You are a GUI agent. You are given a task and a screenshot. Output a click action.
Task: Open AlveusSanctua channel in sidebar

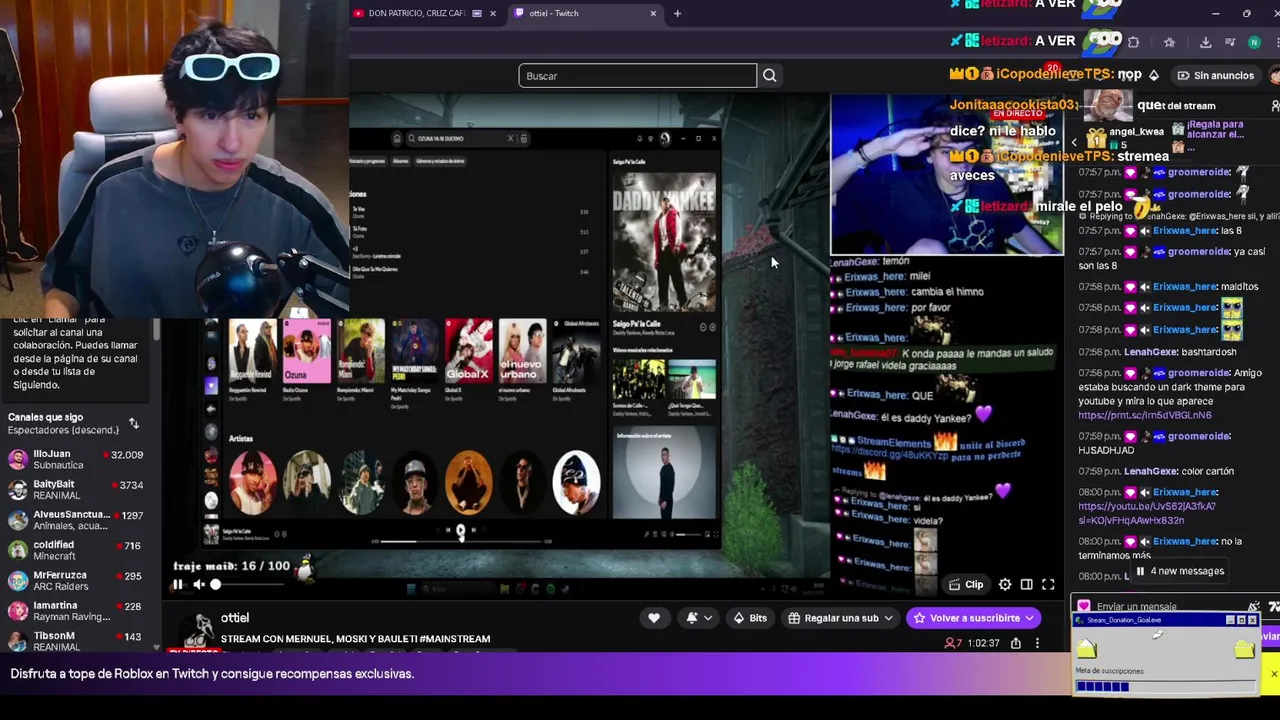(76, 520)
